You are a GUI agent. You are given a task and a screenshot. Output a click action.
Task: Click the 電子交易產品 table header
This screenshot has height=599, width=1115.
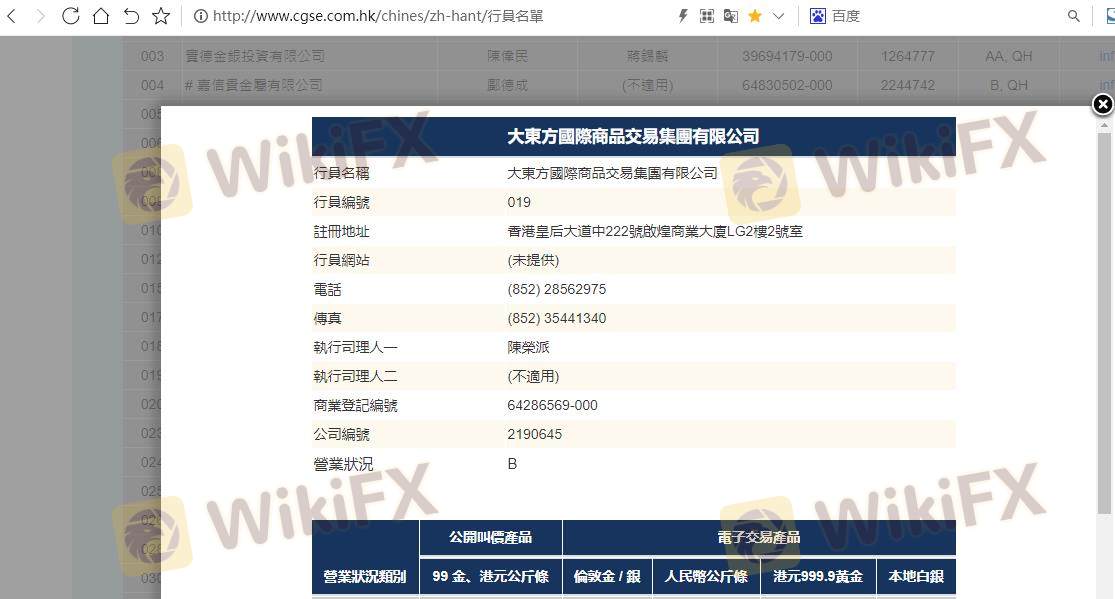[x=758, y=537]
